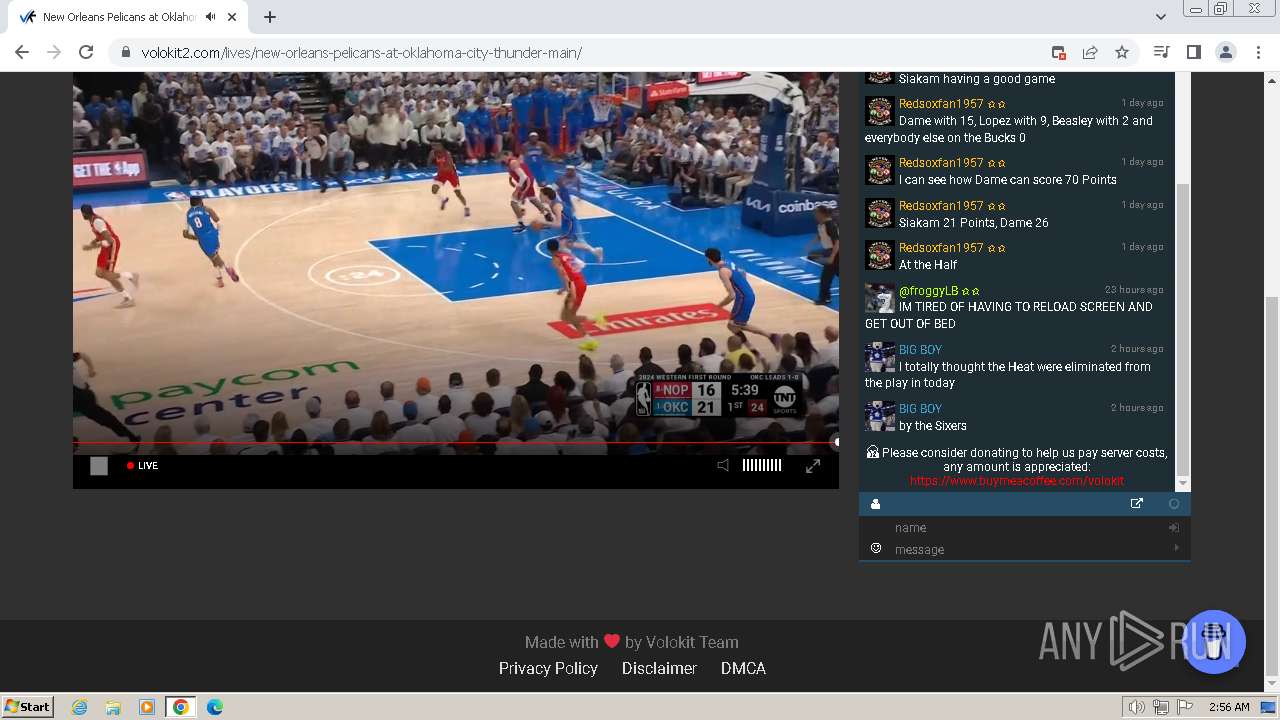Click the chat message field
The width and height of the screenshot is (1280, 720).
click(x=1030, y=549)
